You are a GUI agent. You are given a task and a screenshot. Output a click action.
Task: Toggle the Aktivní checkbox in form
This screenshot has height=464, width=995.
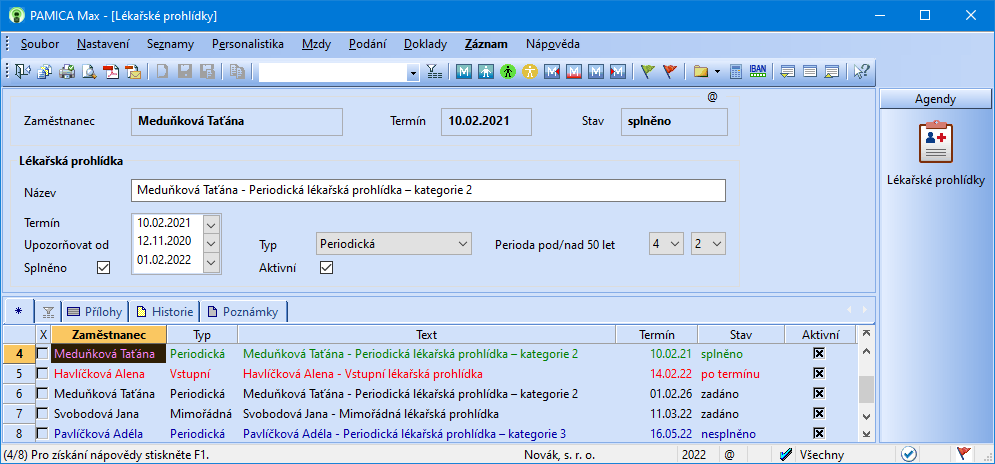[x=326, y=268]
